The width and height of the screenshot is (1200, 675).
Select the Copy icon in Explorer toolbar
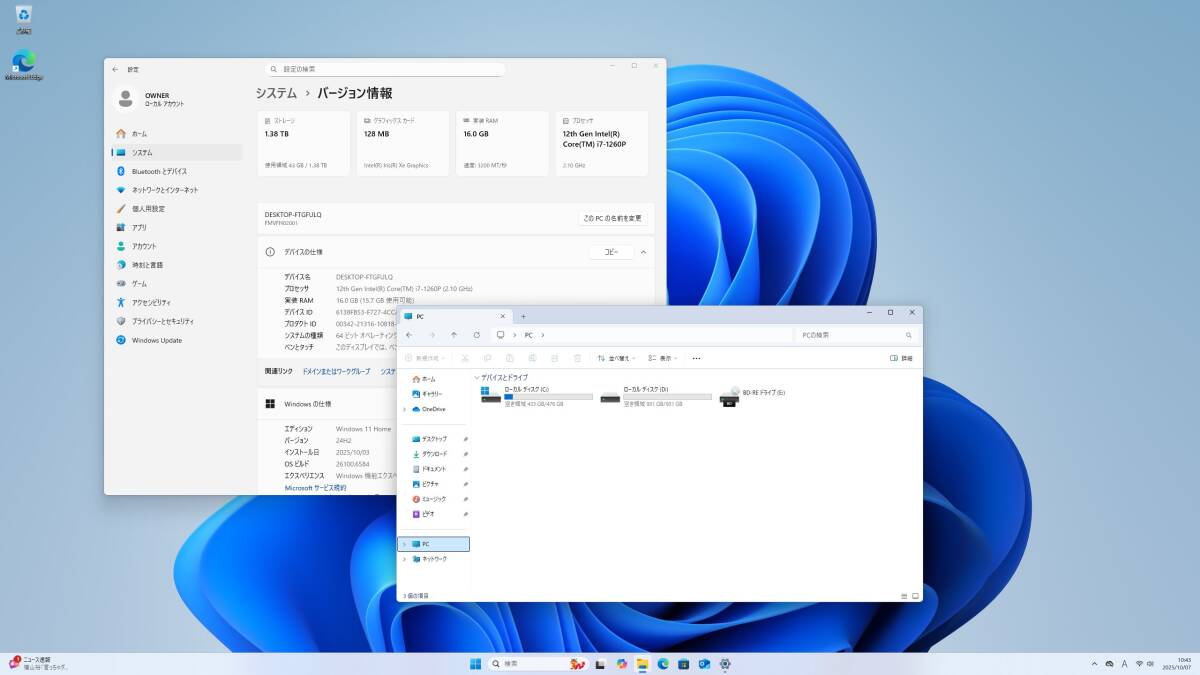click(488, 358)
